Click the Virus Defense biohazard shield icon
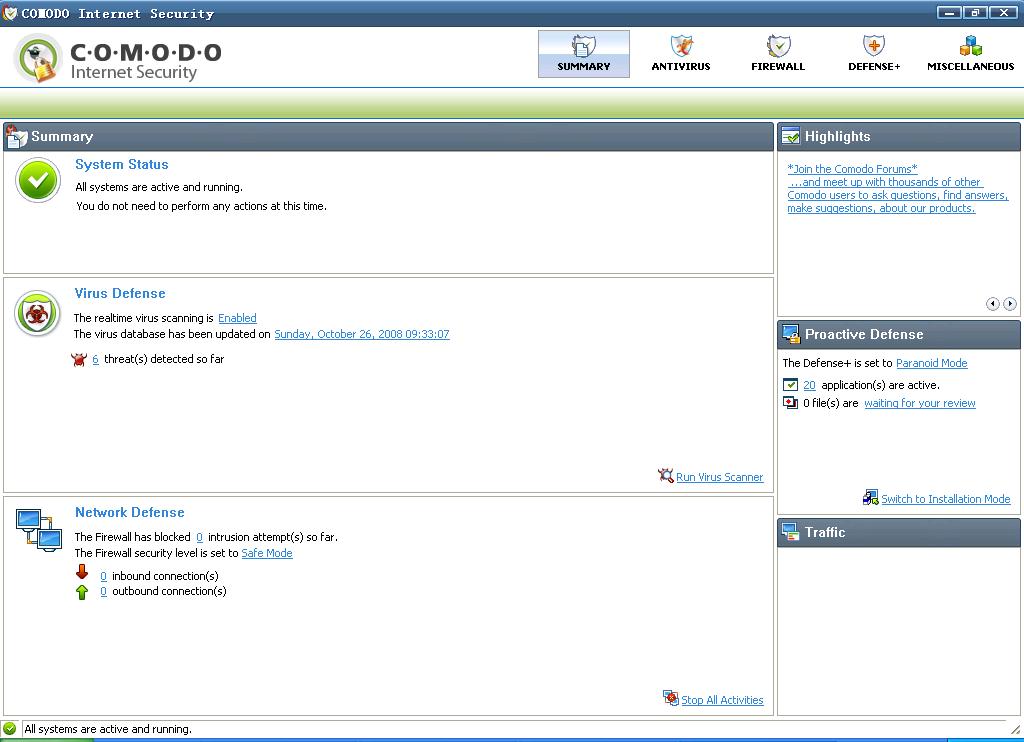 (x=37, y=314)
